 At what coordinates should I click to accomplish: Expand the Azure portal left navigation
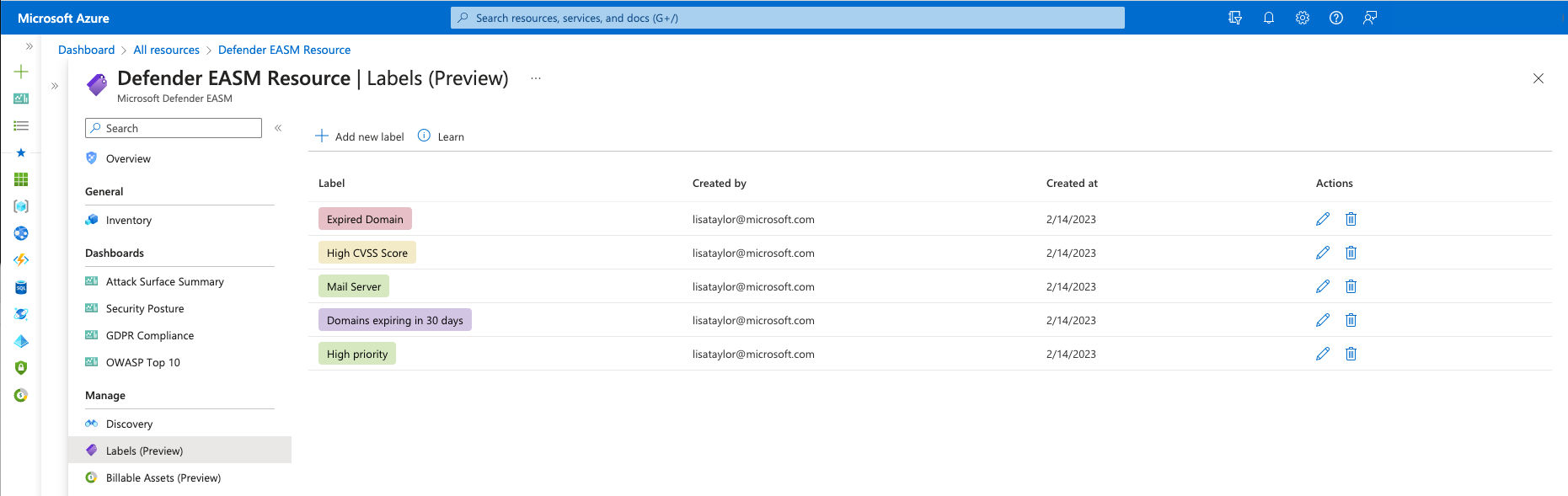pyautogui.click(x=29, y=46)
